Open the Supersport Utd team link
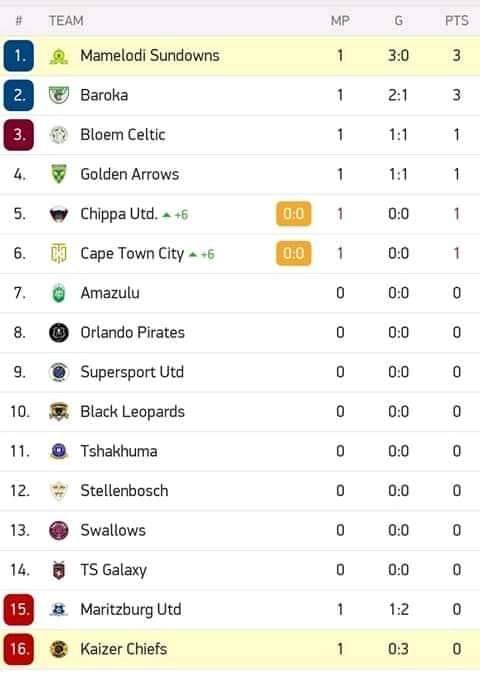This screenshot has width=480, height=674. tap(132, 372)
